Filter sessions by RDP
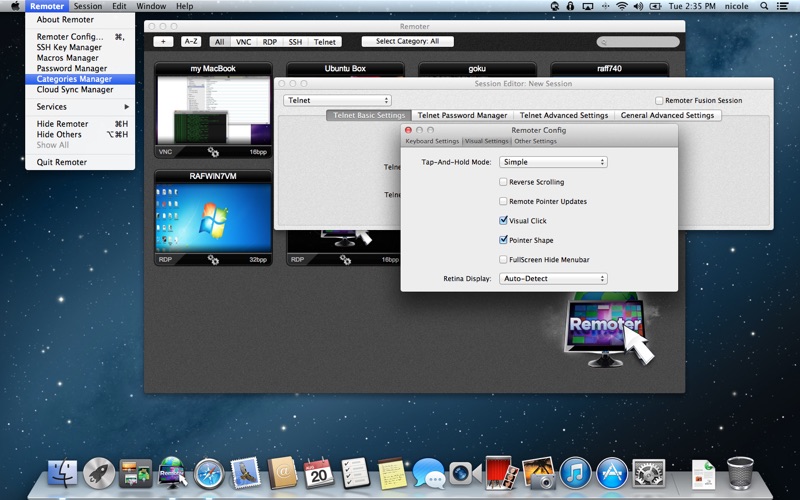This screenshot has height=500, width=800. [x=270, y=42]
